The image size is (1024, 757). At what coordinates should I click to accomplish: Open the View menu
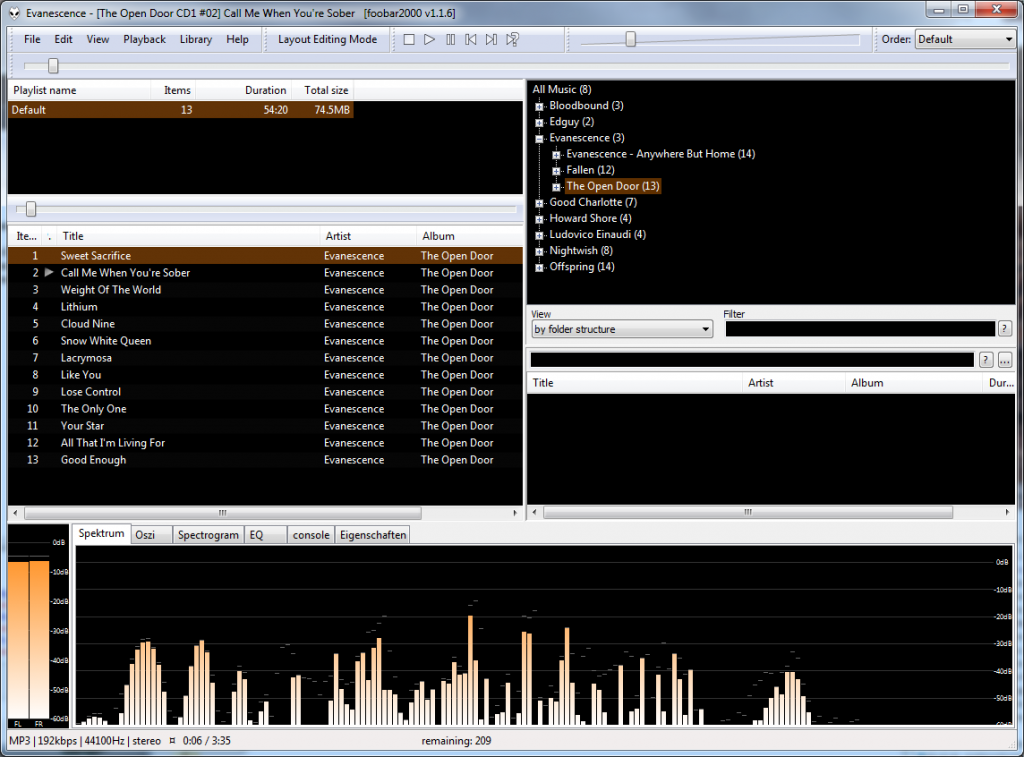pos(98,39)
